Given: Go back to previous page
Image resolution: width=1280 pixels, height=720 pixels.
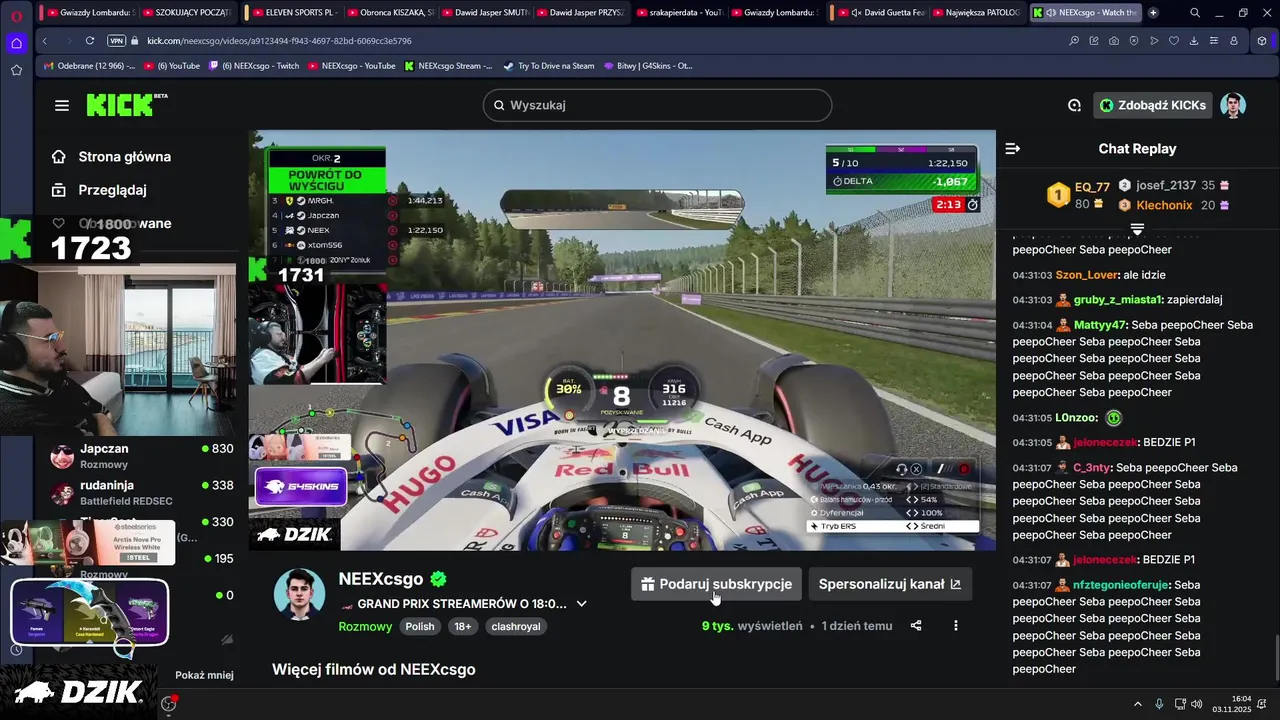Looking at the screenshot, I should coord(45,41).
